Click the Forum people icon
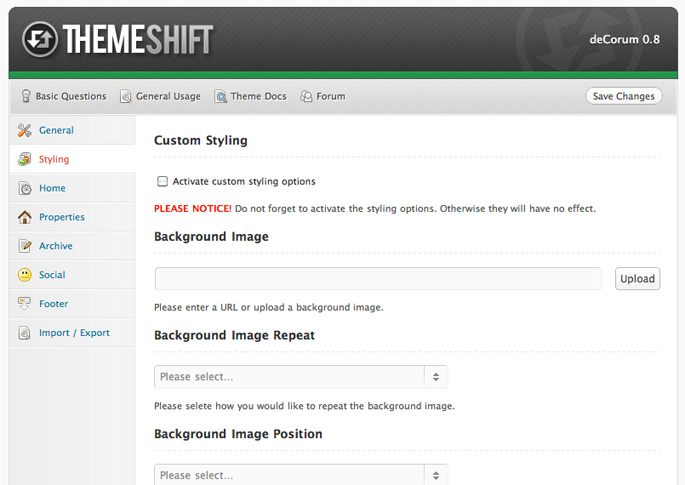The width and height of the screenshot is (685, 485). 306,97
